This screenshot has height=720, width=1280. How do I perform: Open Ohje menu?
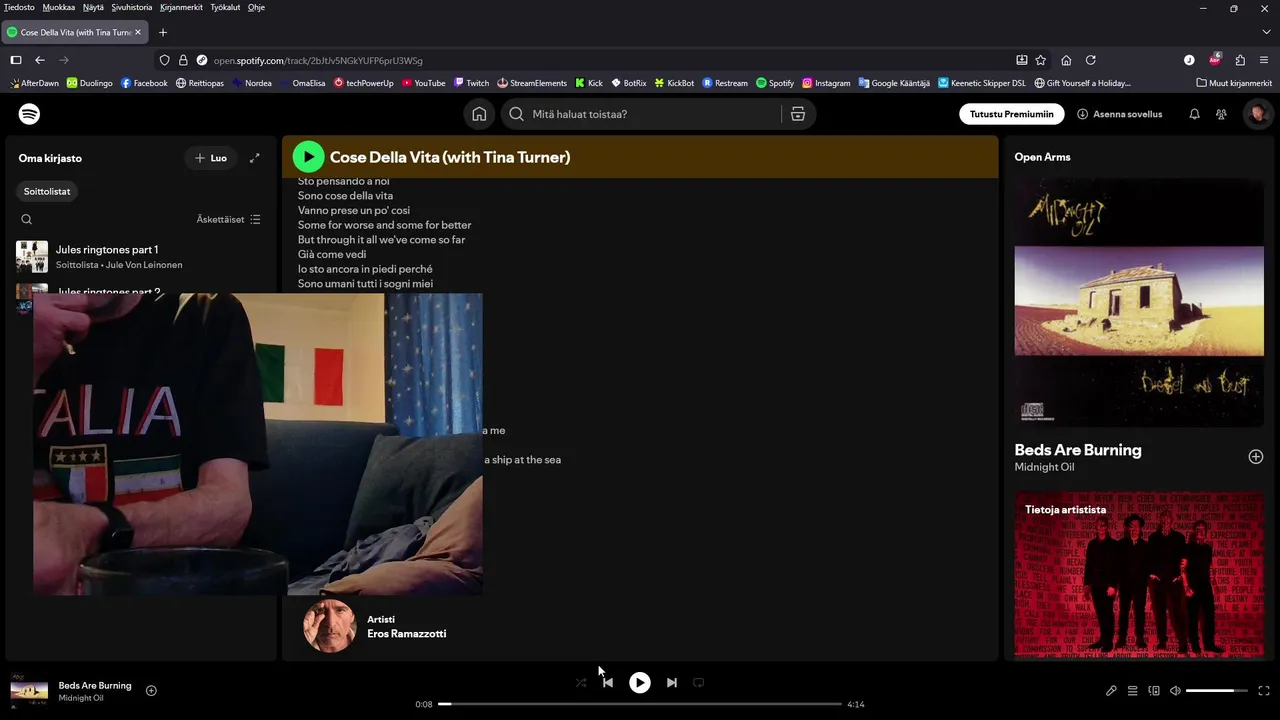click(x=256, y=7)
